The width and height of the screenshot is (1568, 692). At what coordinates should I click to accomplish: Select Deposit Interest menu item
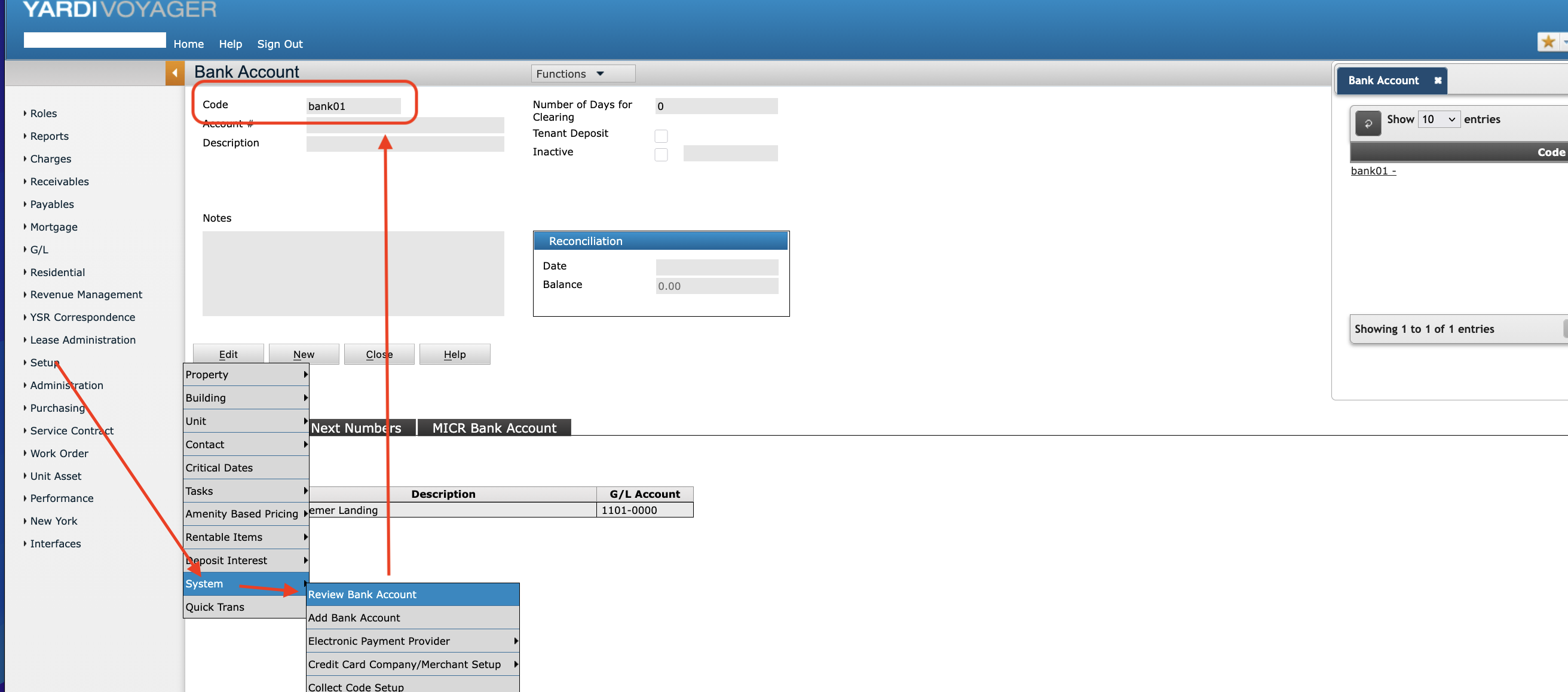point(246,561)
